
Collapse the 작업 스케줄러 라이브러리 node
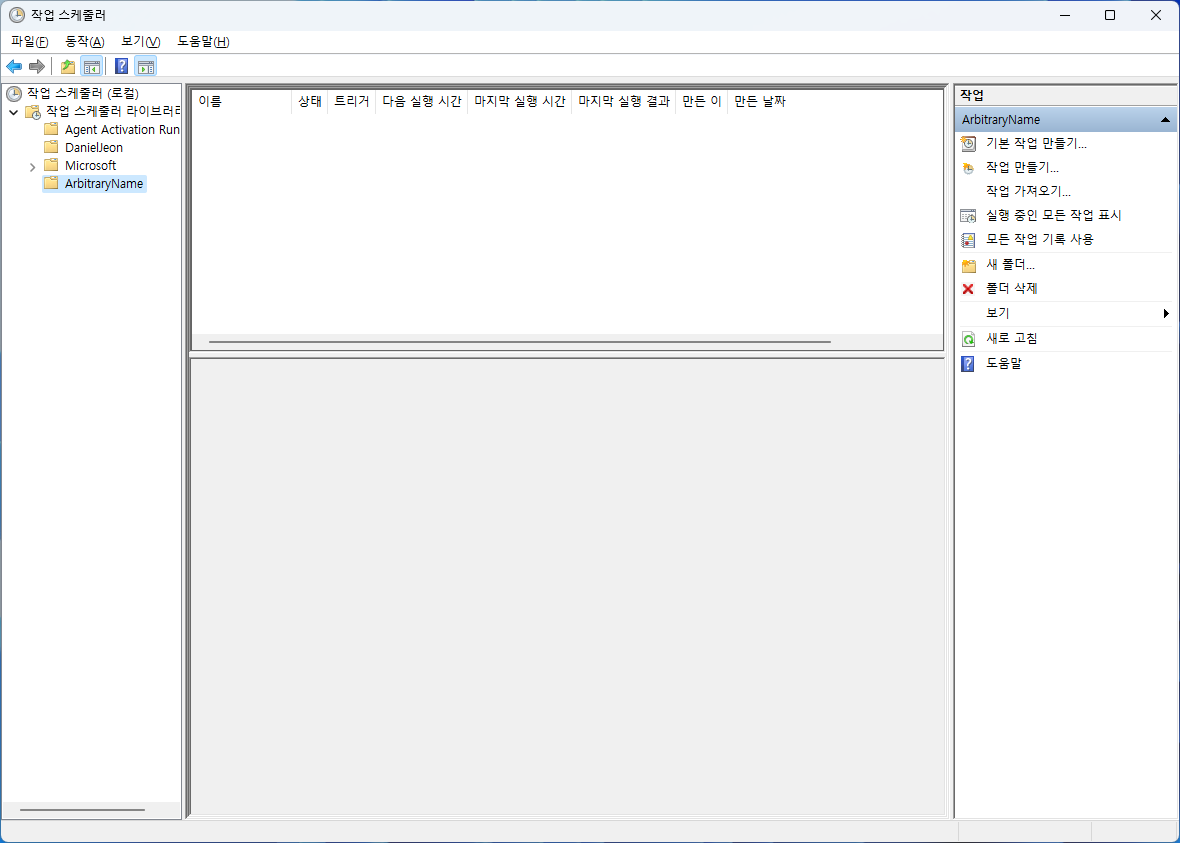14,112
